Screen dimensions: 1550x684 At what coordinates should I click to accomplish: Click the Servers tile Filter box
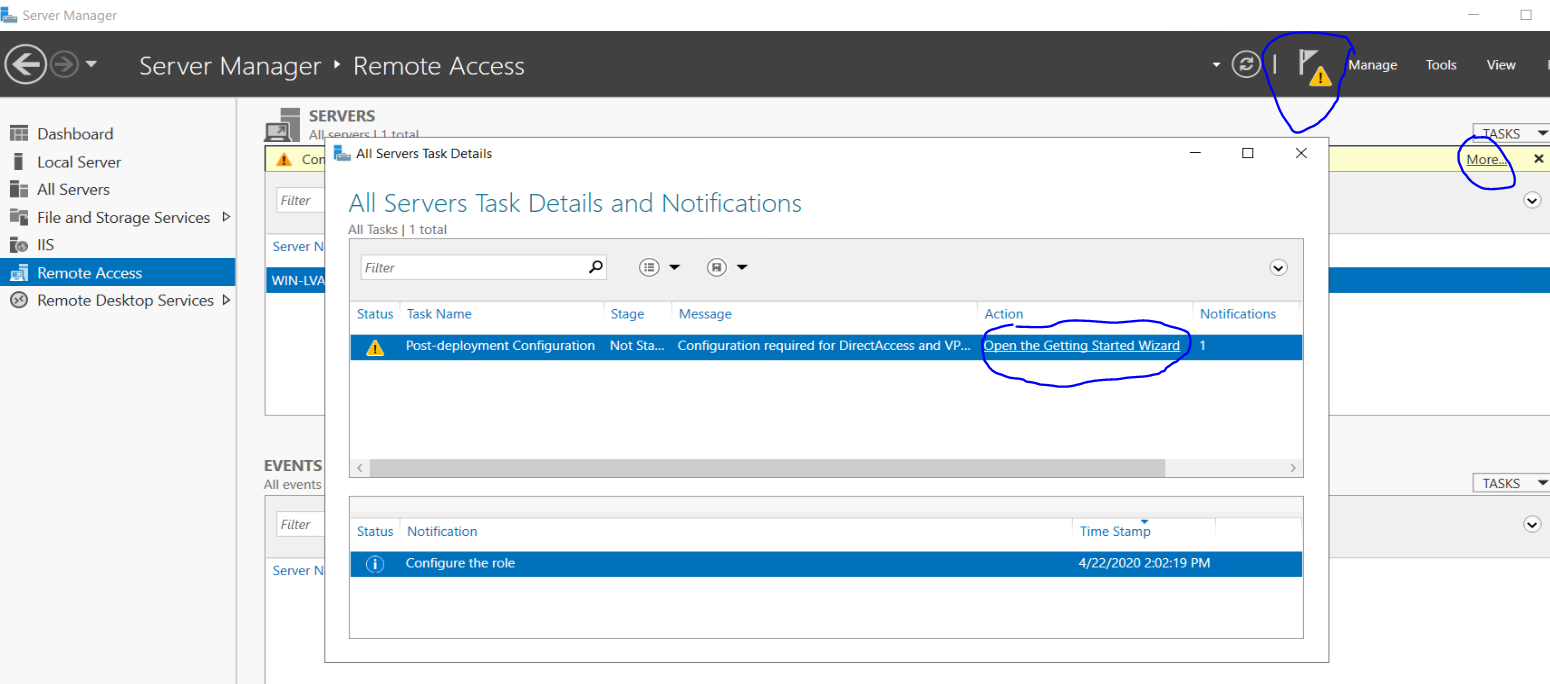pyautogui.click(x=301, y=200)
